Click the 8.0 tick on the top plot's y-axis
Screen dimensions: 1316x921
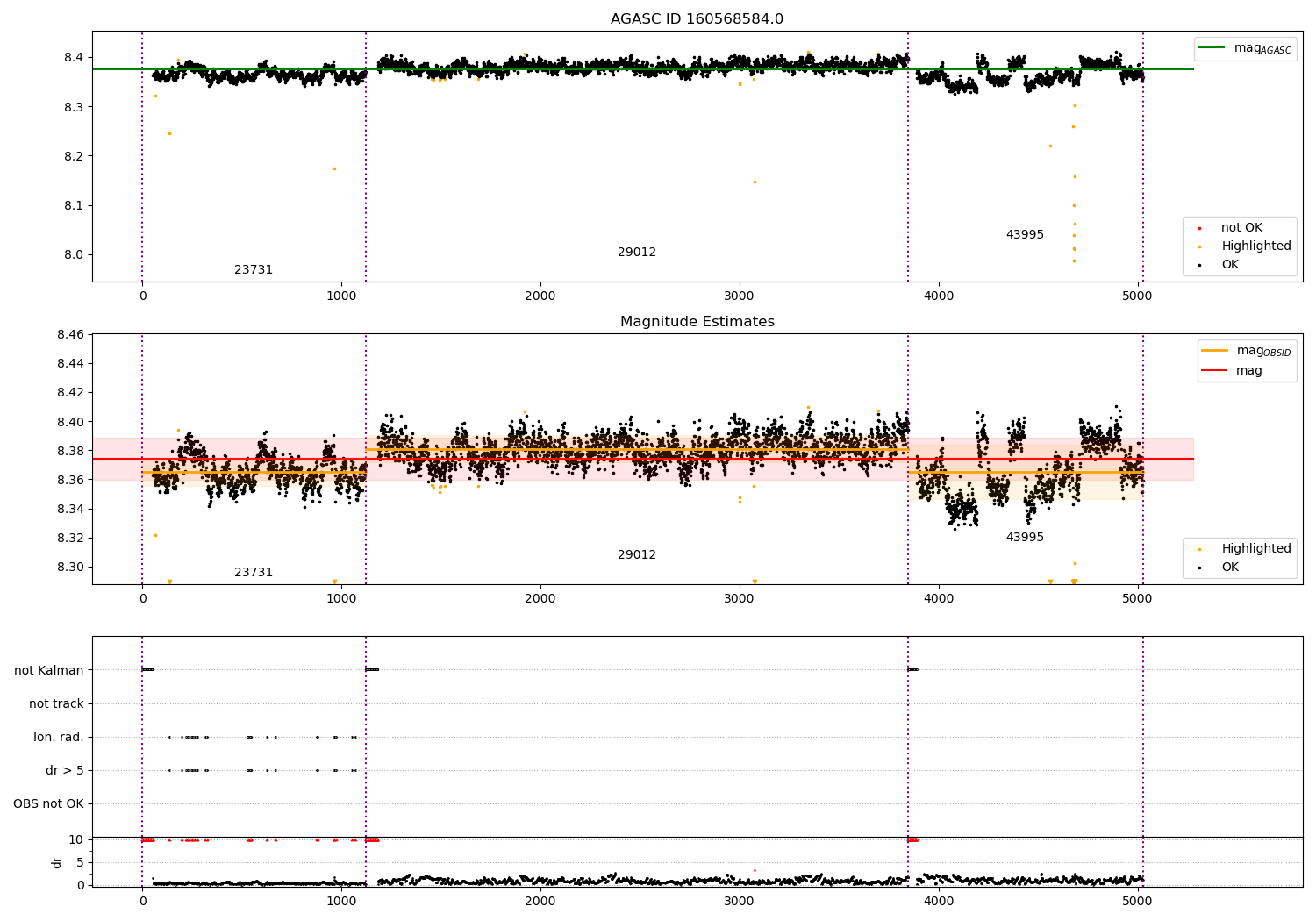tap(74, 255)
